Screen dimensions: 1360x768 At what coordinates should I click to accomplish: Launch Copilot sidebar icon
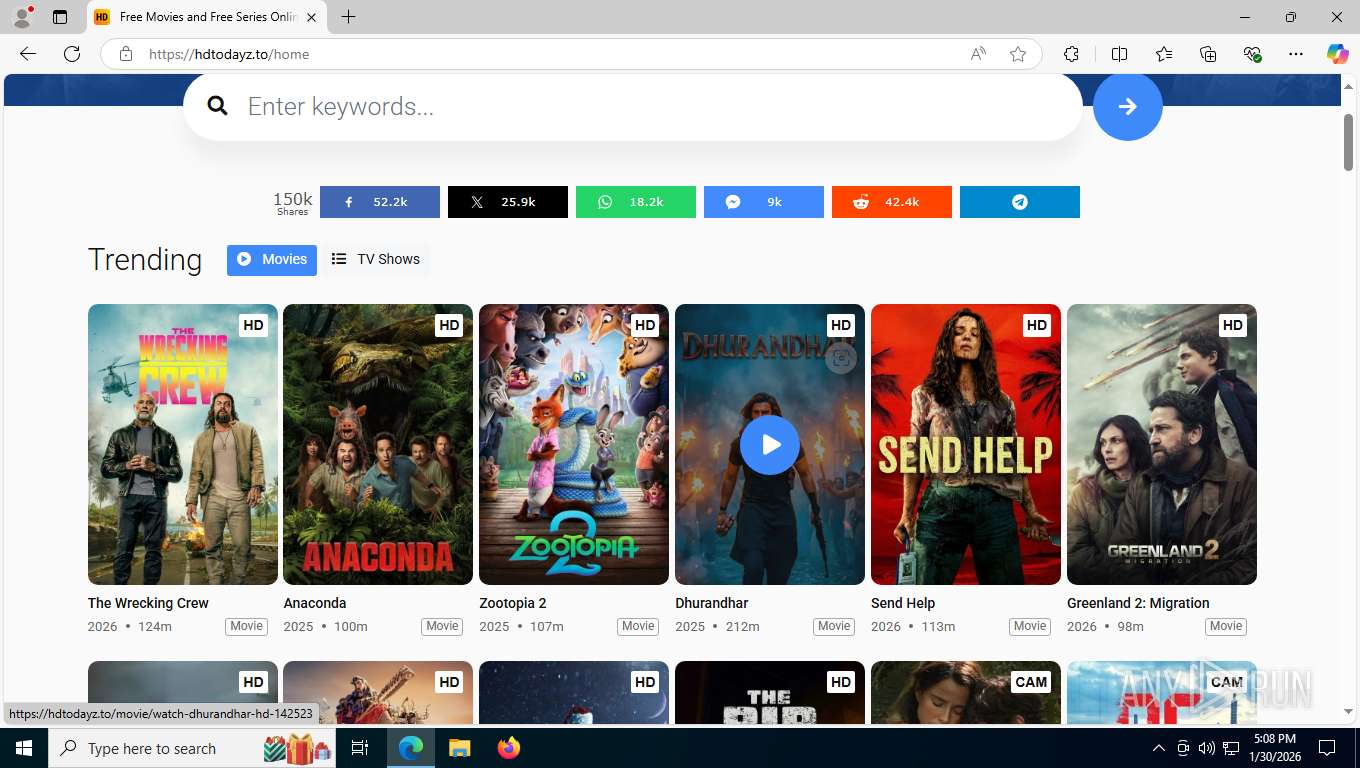(x=1337, y=54)
